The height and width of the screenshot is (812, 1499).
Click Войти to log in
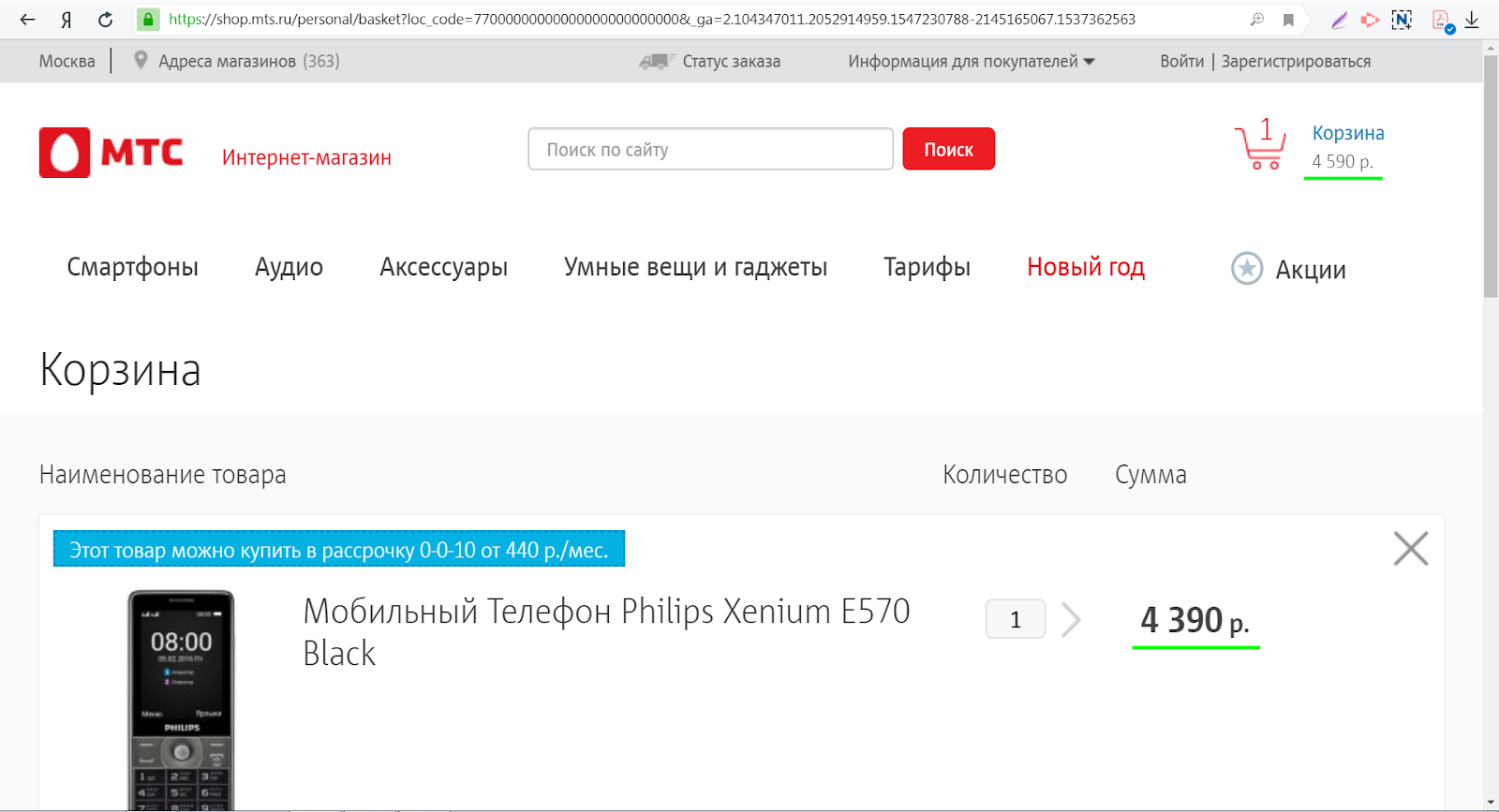pyautogui.click(x=1181, y=61)
